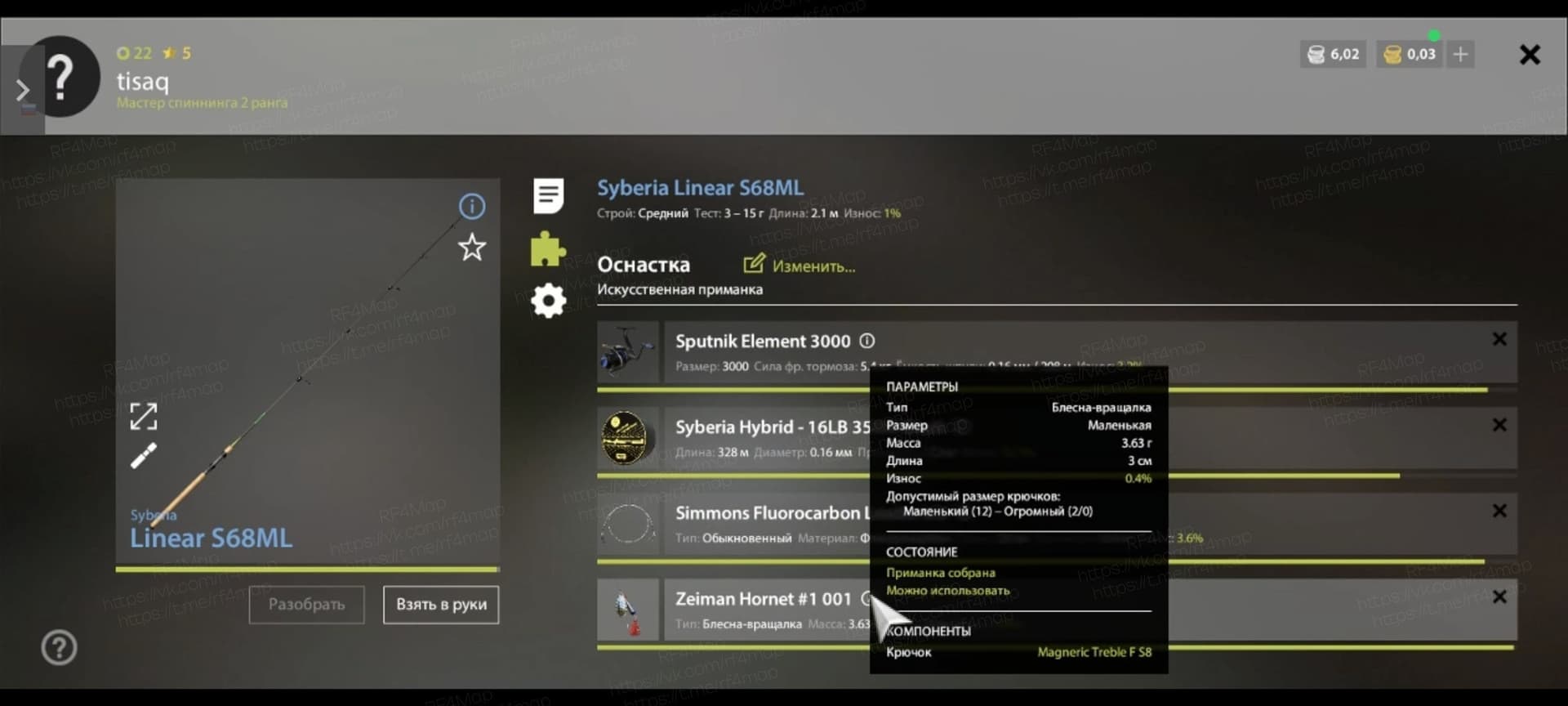Close the equipment window X
1568x706 pixels.
[1530, 55]
